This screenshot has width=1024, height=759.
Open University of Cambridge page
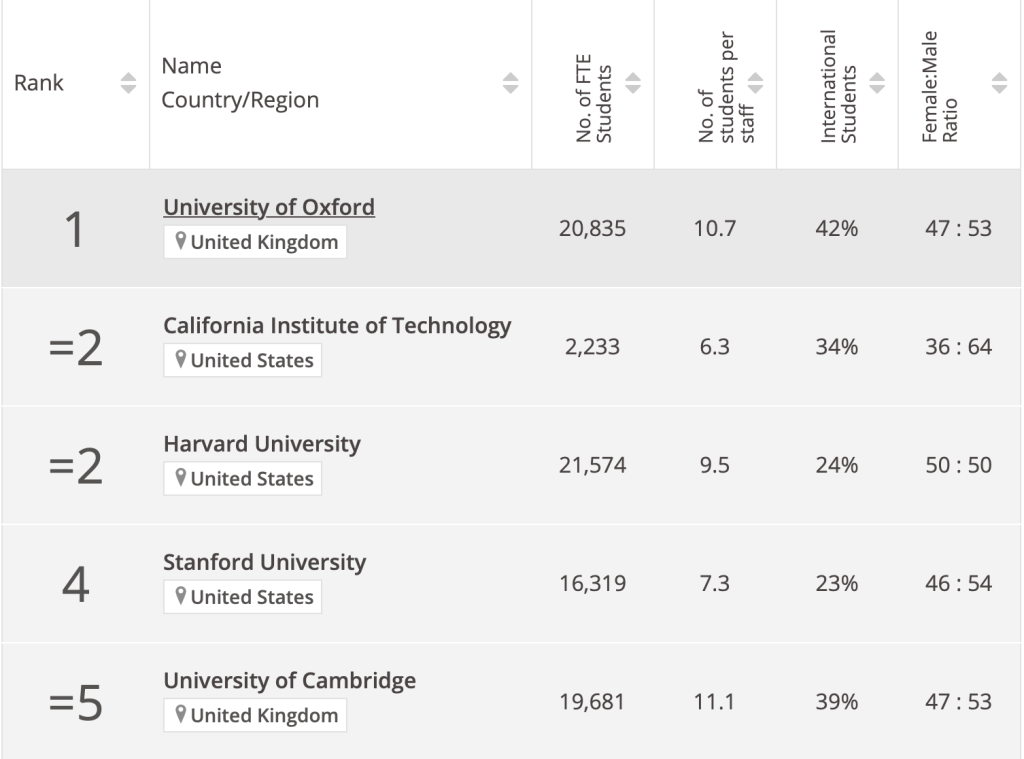tap(289, 680)
